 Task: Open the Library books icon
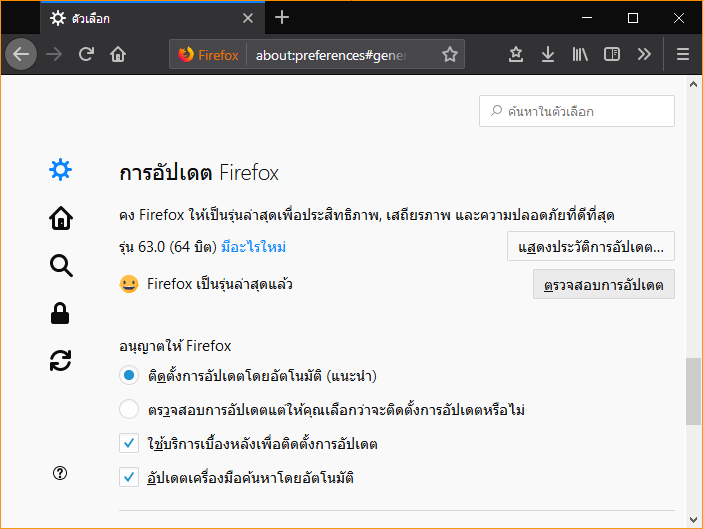tap(580, 54)
